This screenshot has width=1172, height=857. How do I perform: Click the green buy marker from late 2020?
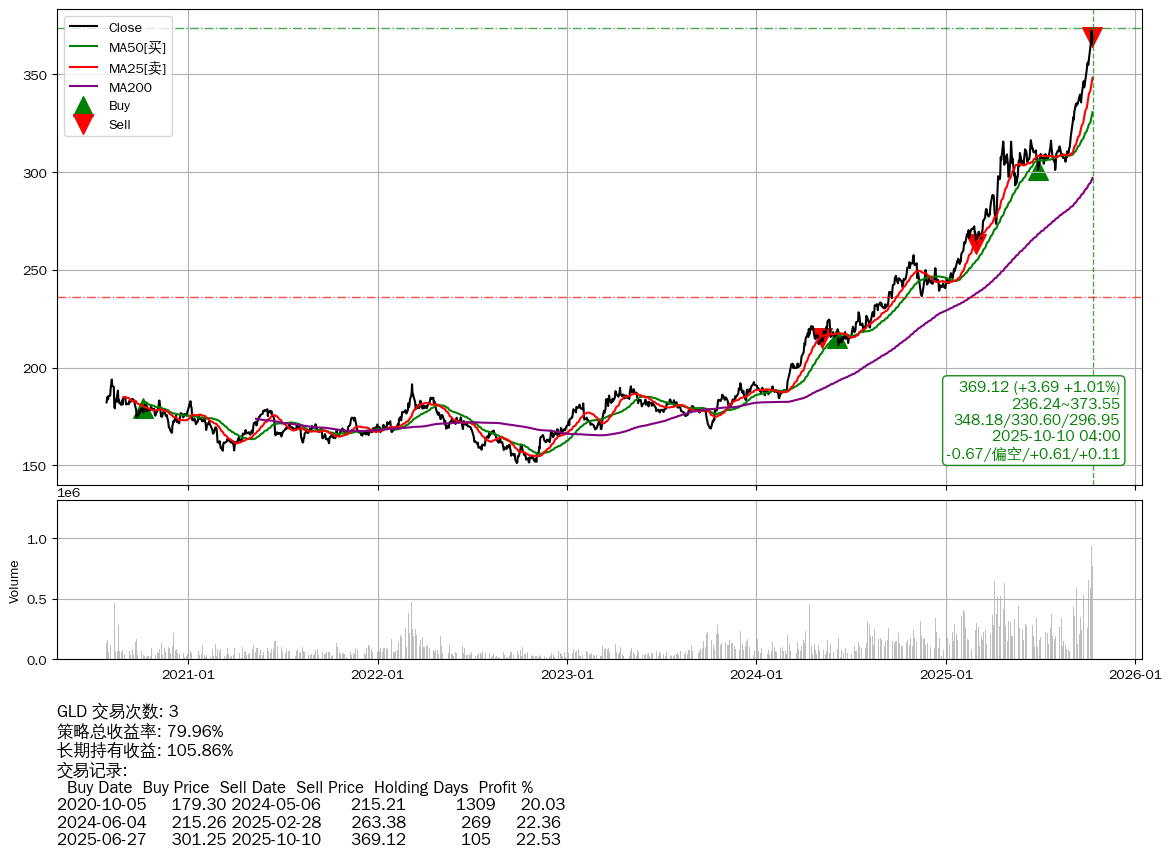tap(143, 408)
